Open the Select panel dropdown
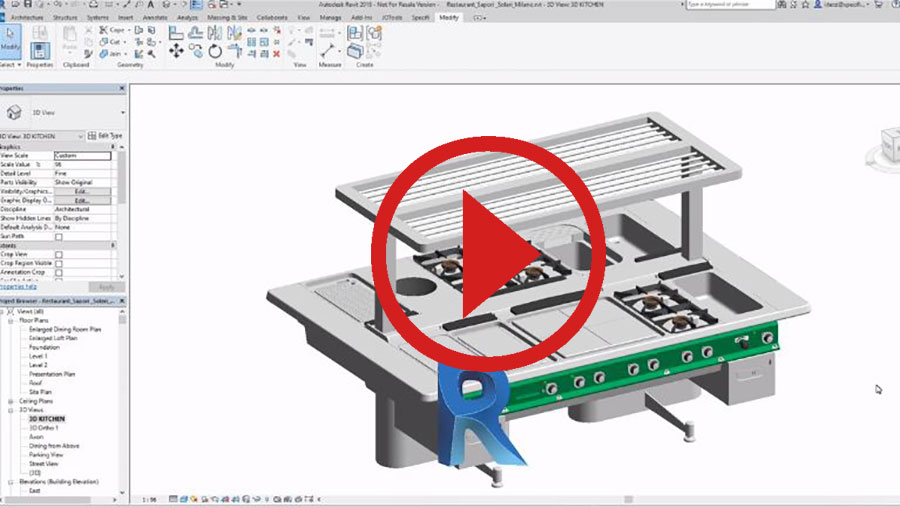Image resolution: width=900 pixels, height=507 pixels. (10, 65)
